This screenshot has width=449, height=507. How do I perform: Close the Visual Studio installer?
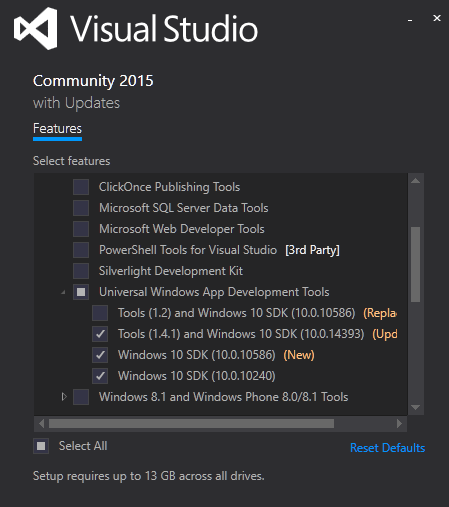[x=437, y=18]
